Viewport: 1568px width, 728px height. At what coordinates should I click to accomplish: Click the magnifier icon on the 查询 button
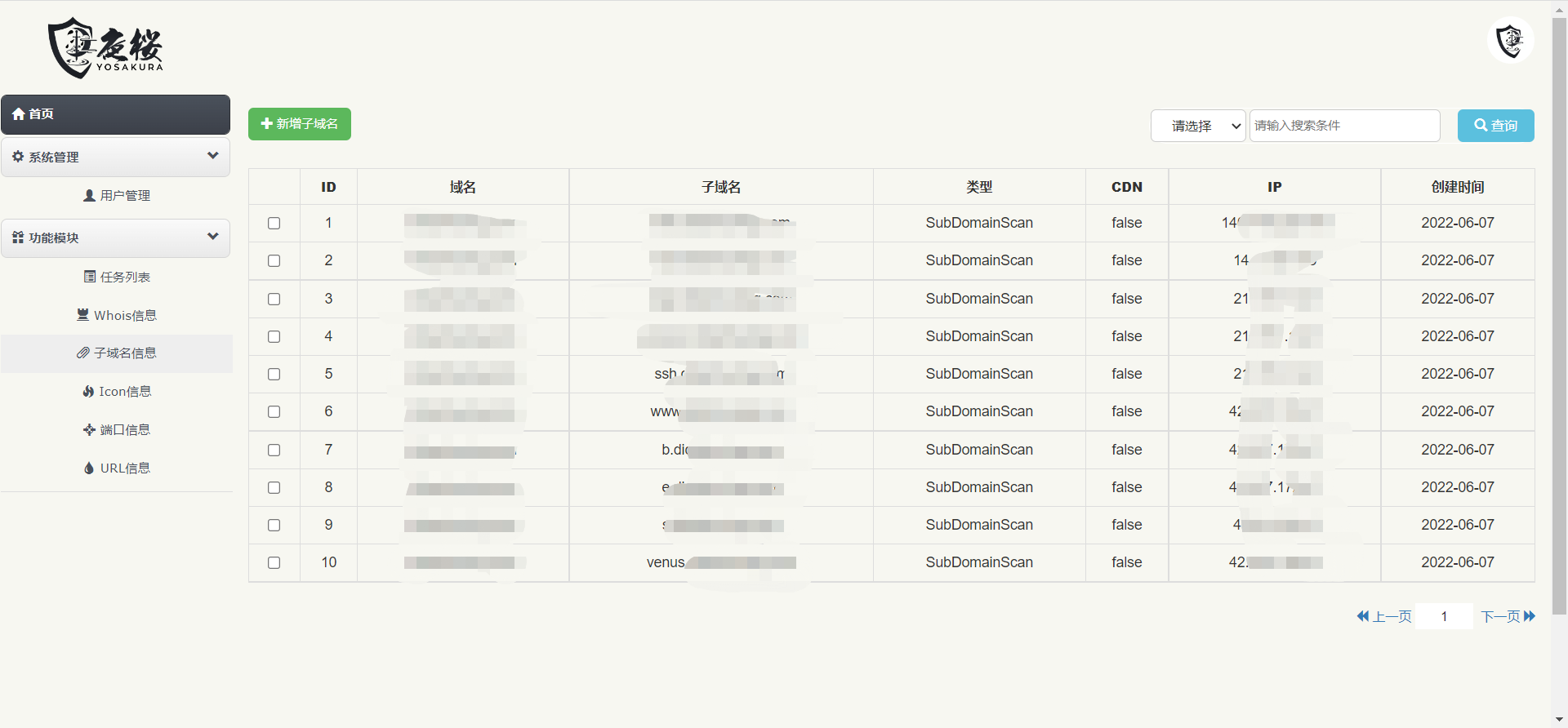[x=1481, y=126]
